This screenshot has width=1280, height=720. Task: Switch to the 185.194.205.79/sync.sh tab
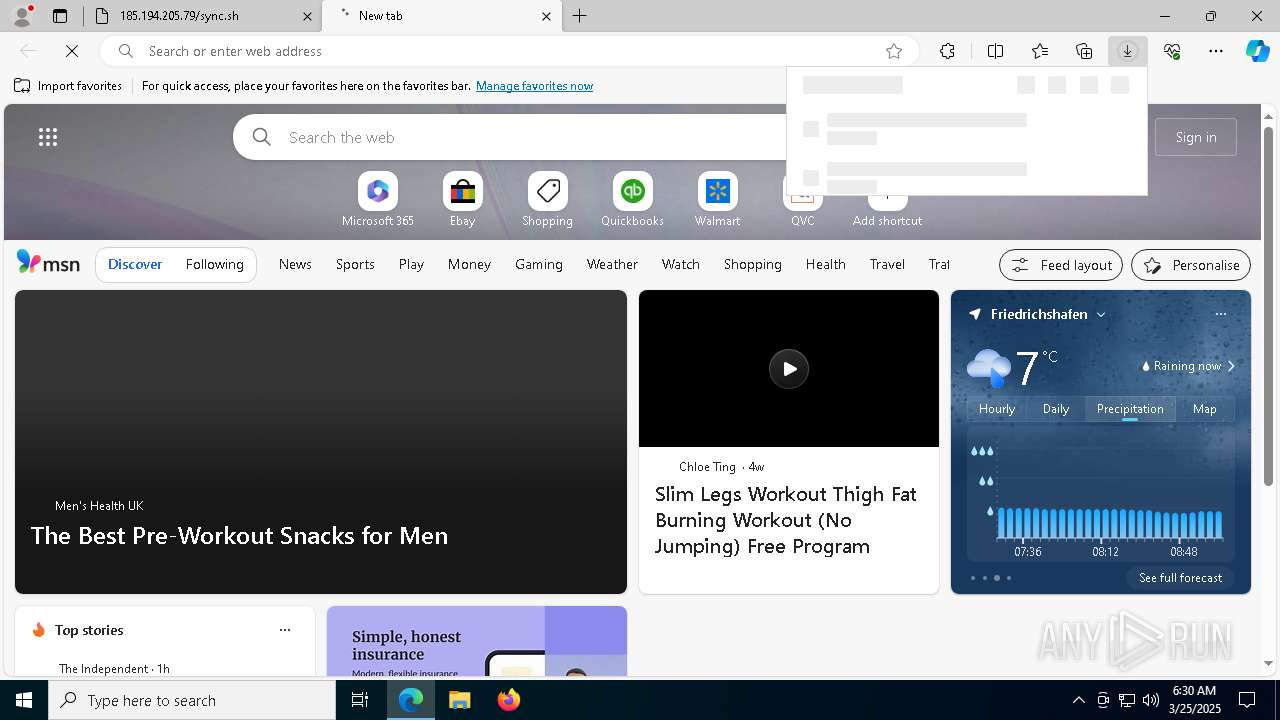[x=204, y=16]
